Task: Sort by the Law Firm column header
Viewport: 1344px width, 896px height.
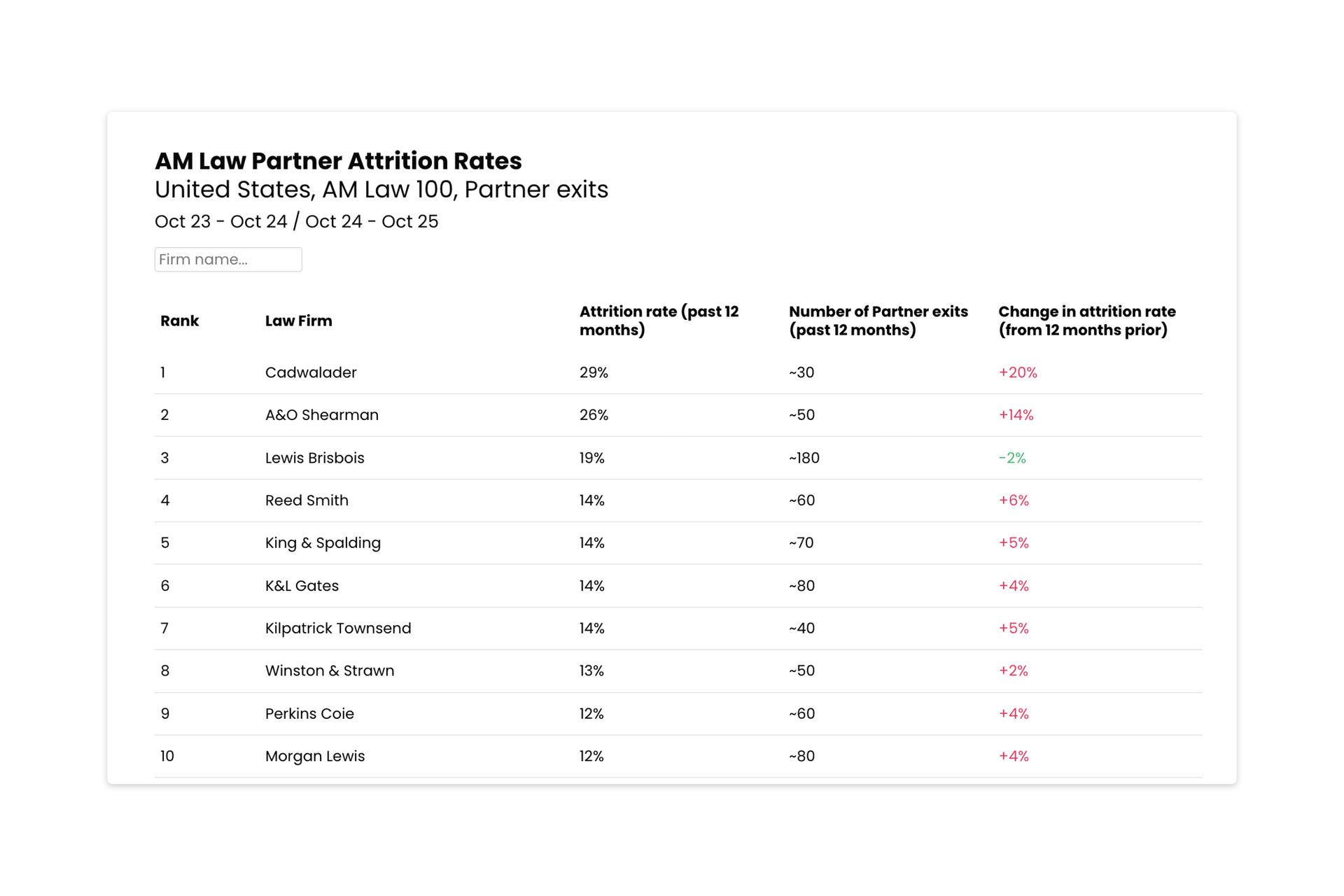Action: click(x=299, y=321)
